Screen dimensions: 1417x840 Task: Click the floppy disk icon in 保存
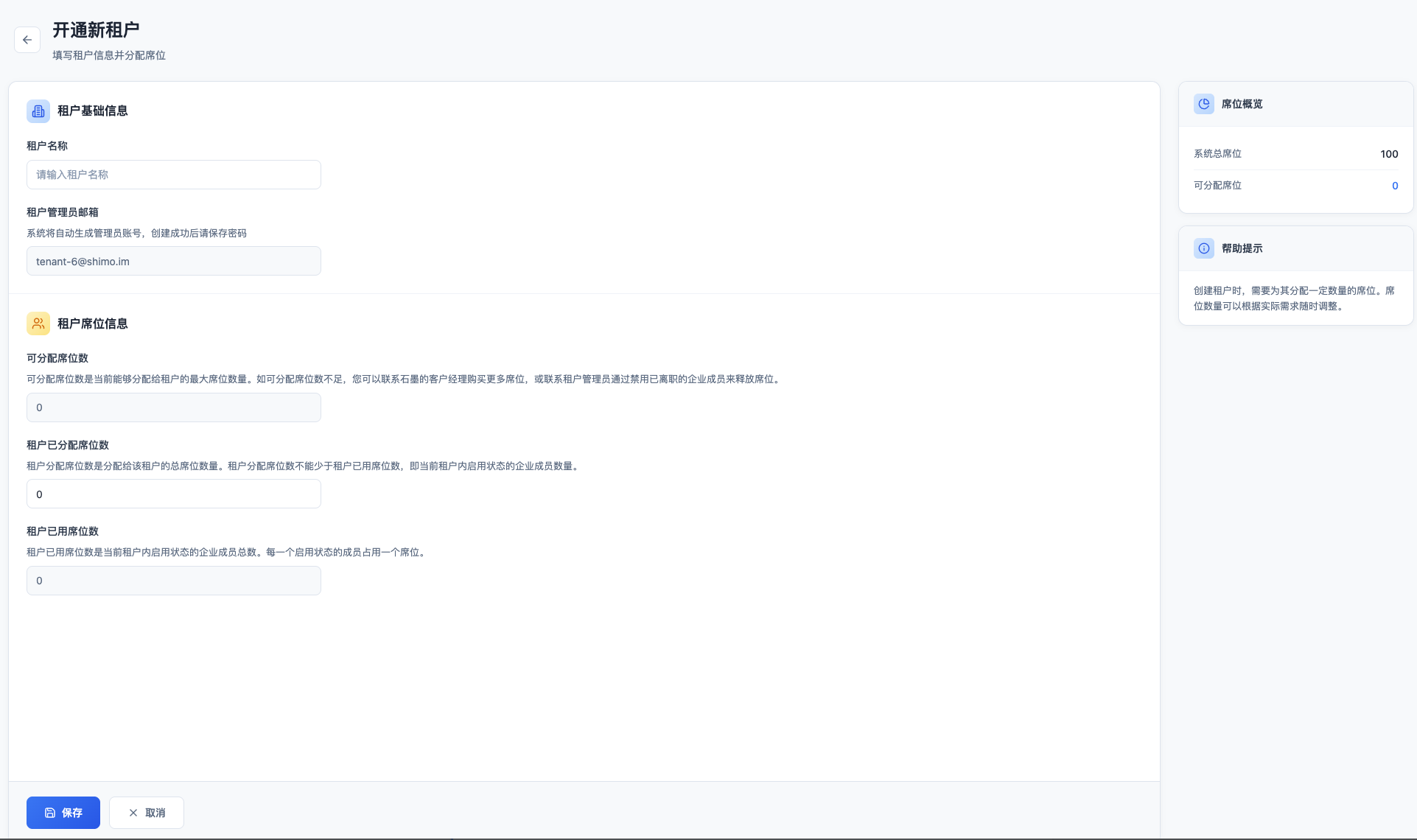coord(50,813)
